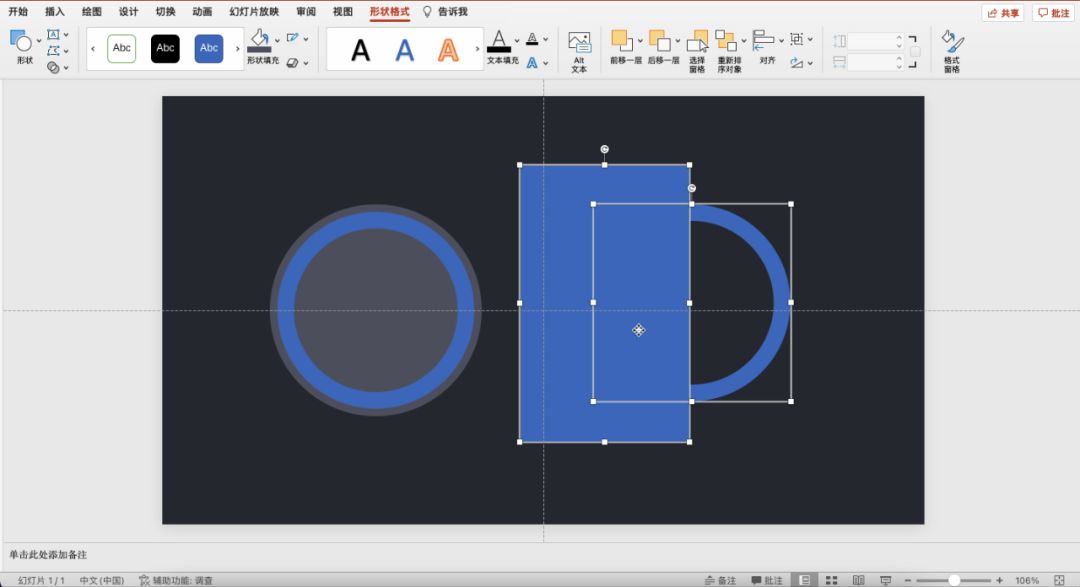Click the fit slide to window icon
This screenshot has height=587, width=1080.
coord(1059,580)
